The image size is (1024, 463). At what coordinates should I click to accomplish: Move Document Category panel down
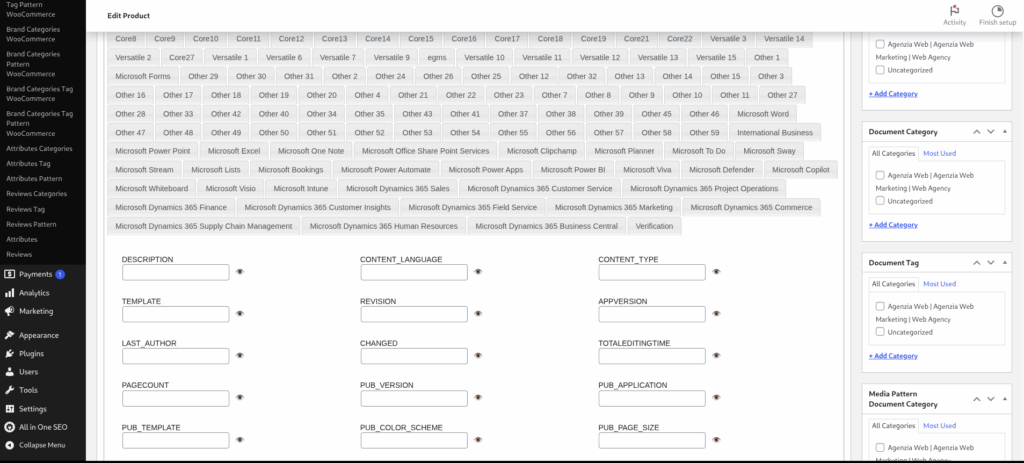pyautogui.click(x=991, y=132)
